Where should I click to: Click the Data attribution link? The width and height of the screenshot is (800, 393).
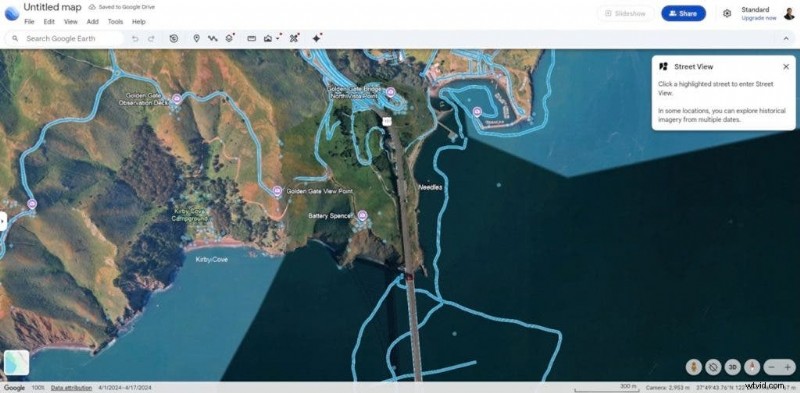click(71, 388)
